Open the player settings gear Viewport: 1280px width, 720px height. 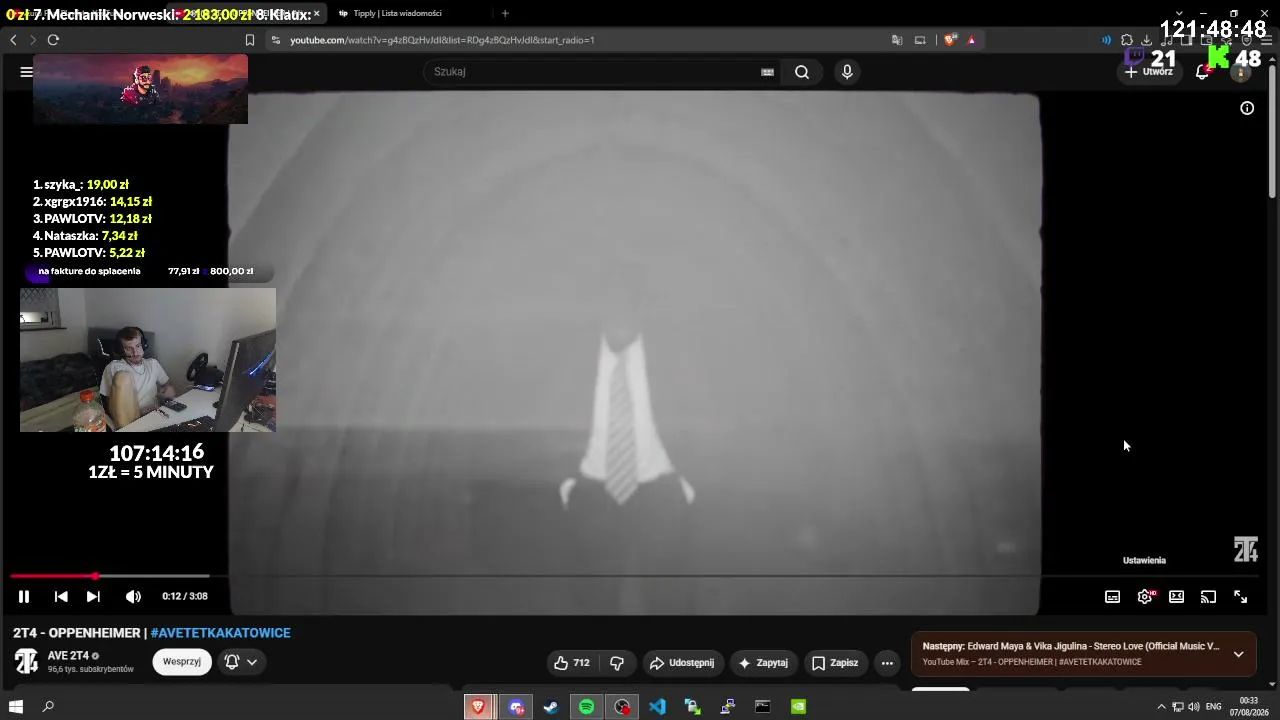point(1145,597)
